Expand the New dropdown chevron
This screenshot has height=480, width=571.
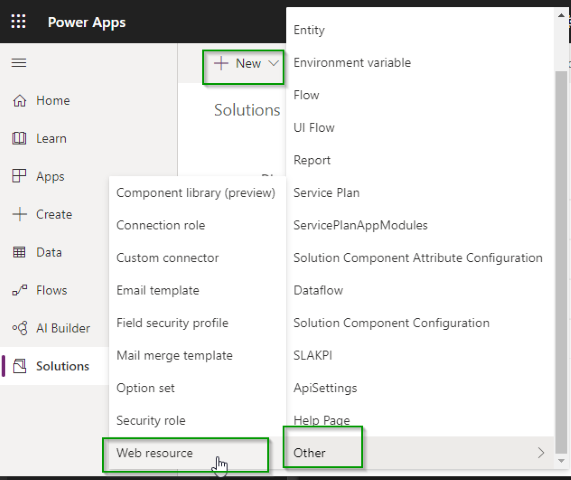pos(273,63)
